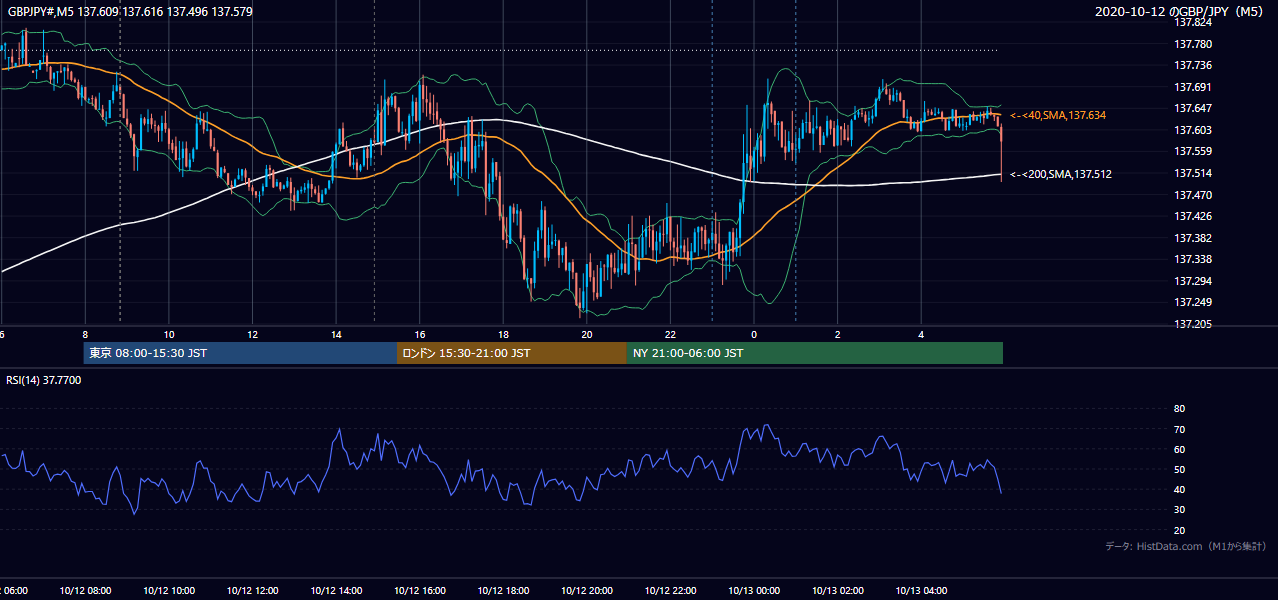Click the RSI axis value 70
Screen dimensions: 1278x600
coord(1179,429)
